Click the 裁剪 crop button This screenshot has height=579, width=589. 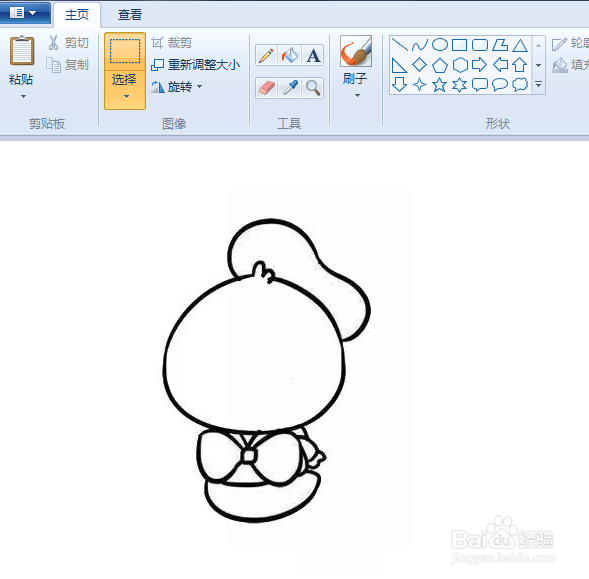pyautogui.click(x=172, y=43)
